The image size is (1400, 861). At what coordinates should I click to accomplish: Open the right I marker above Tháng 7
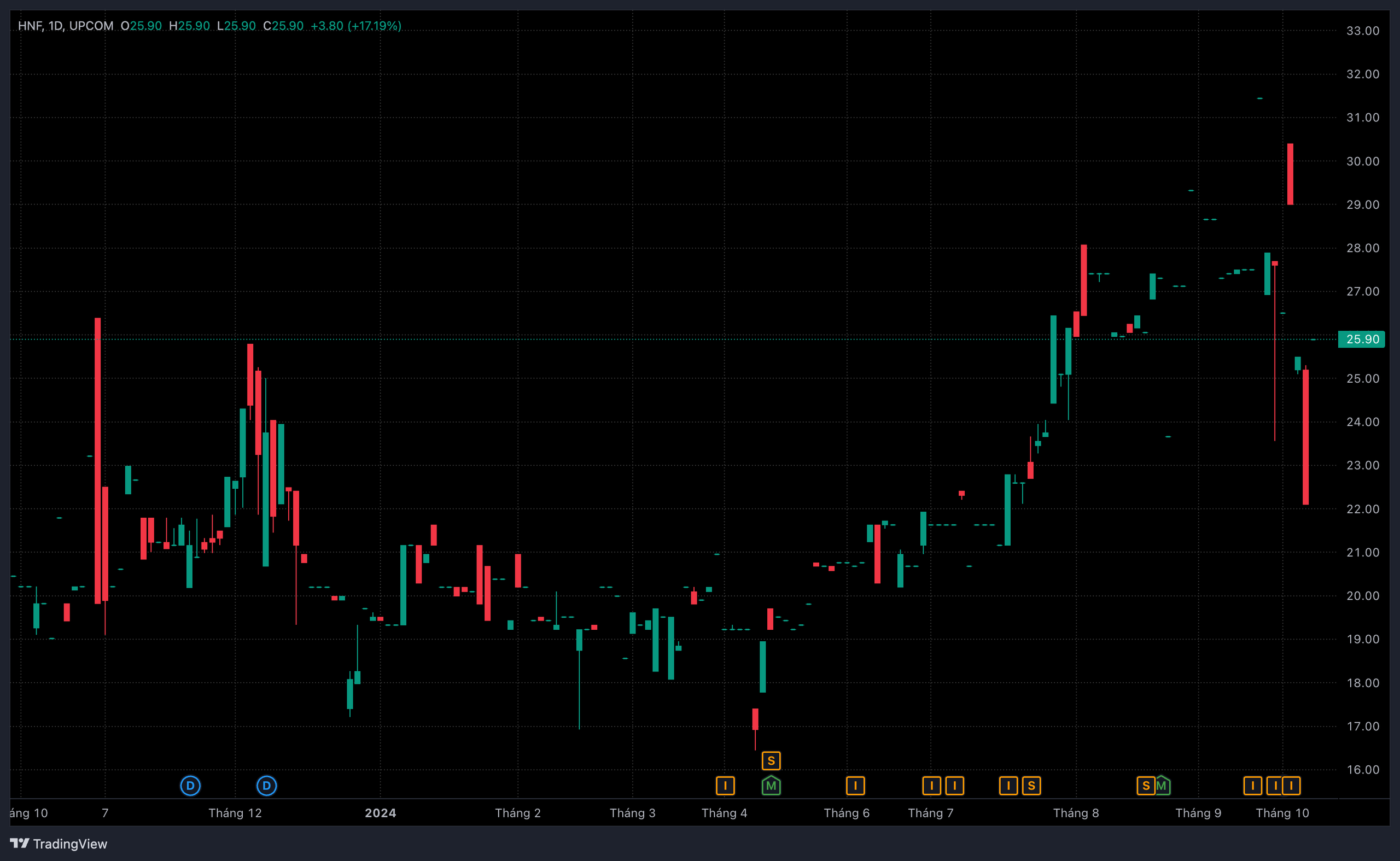pyautogui.click(x=955, y=786)
